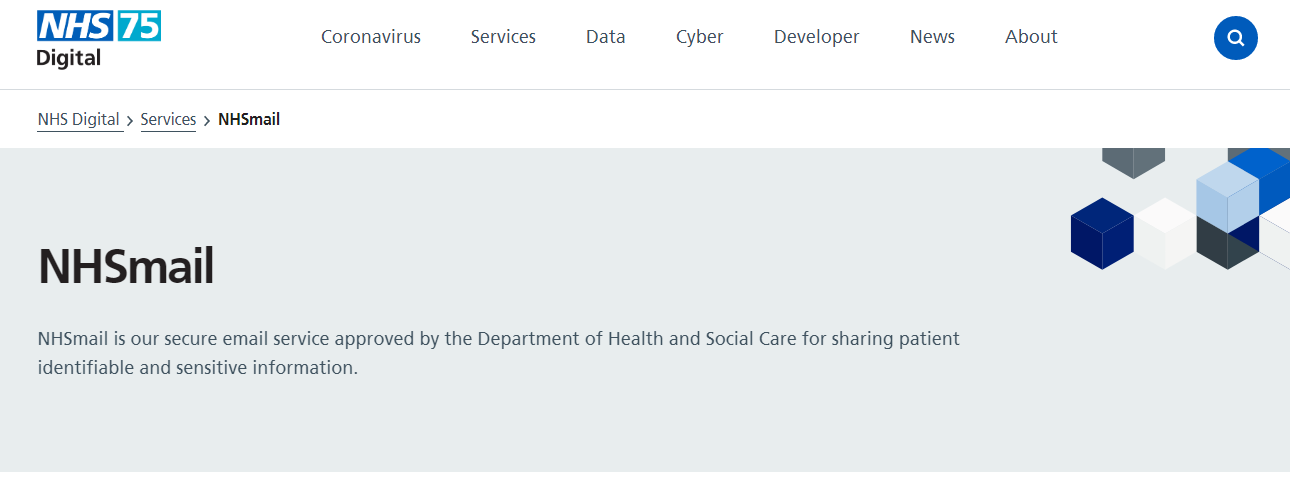Screen dimensions: 1290x501
Task: Open Services in the top navigation
Action: click(x=503, y=37)
